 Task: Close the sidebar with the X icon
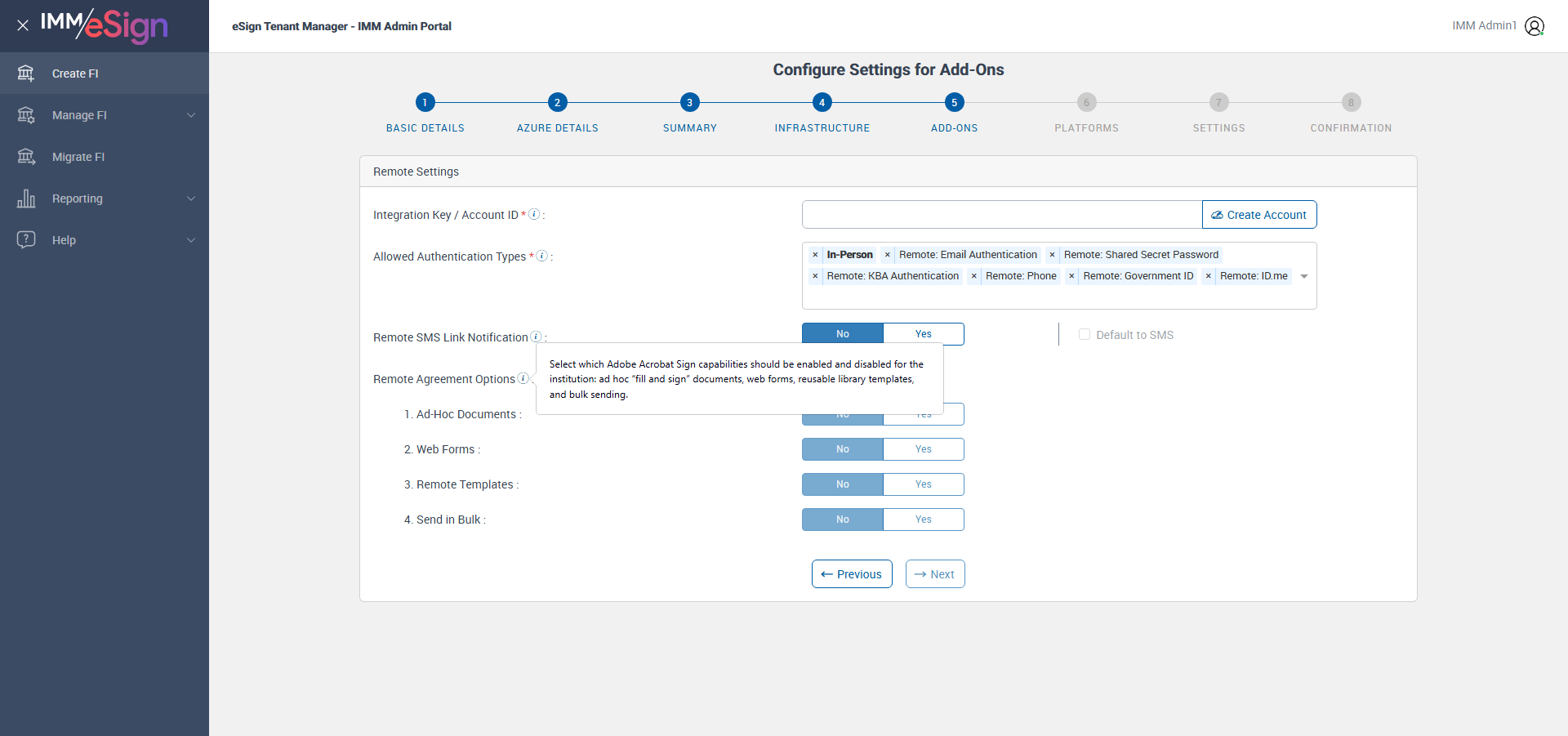pos(23,25)
